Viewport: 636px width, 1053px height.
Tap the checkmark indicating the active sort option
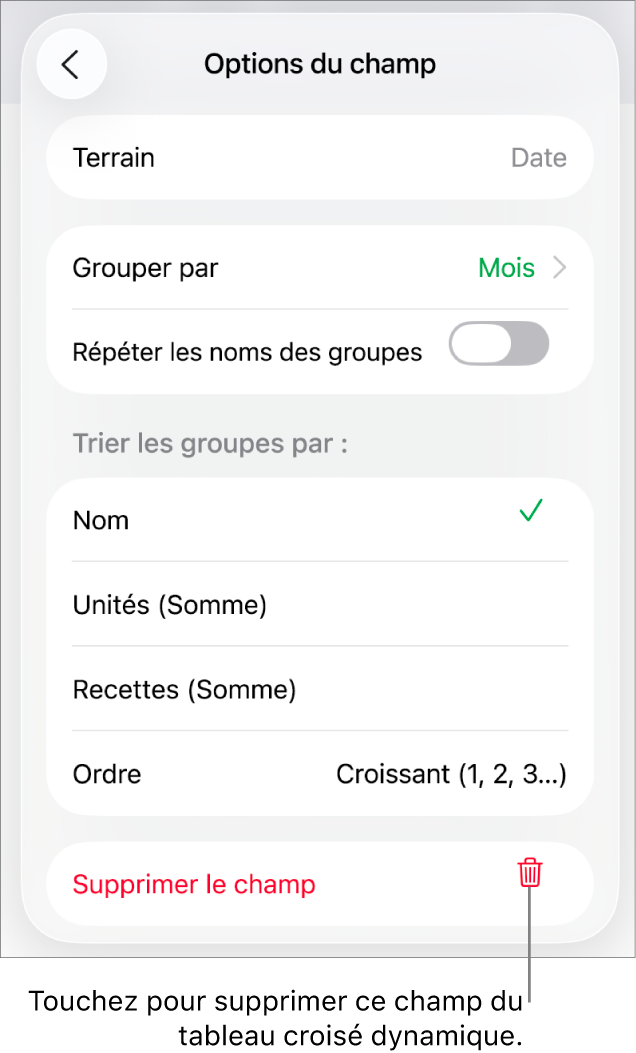coord(530,511)
